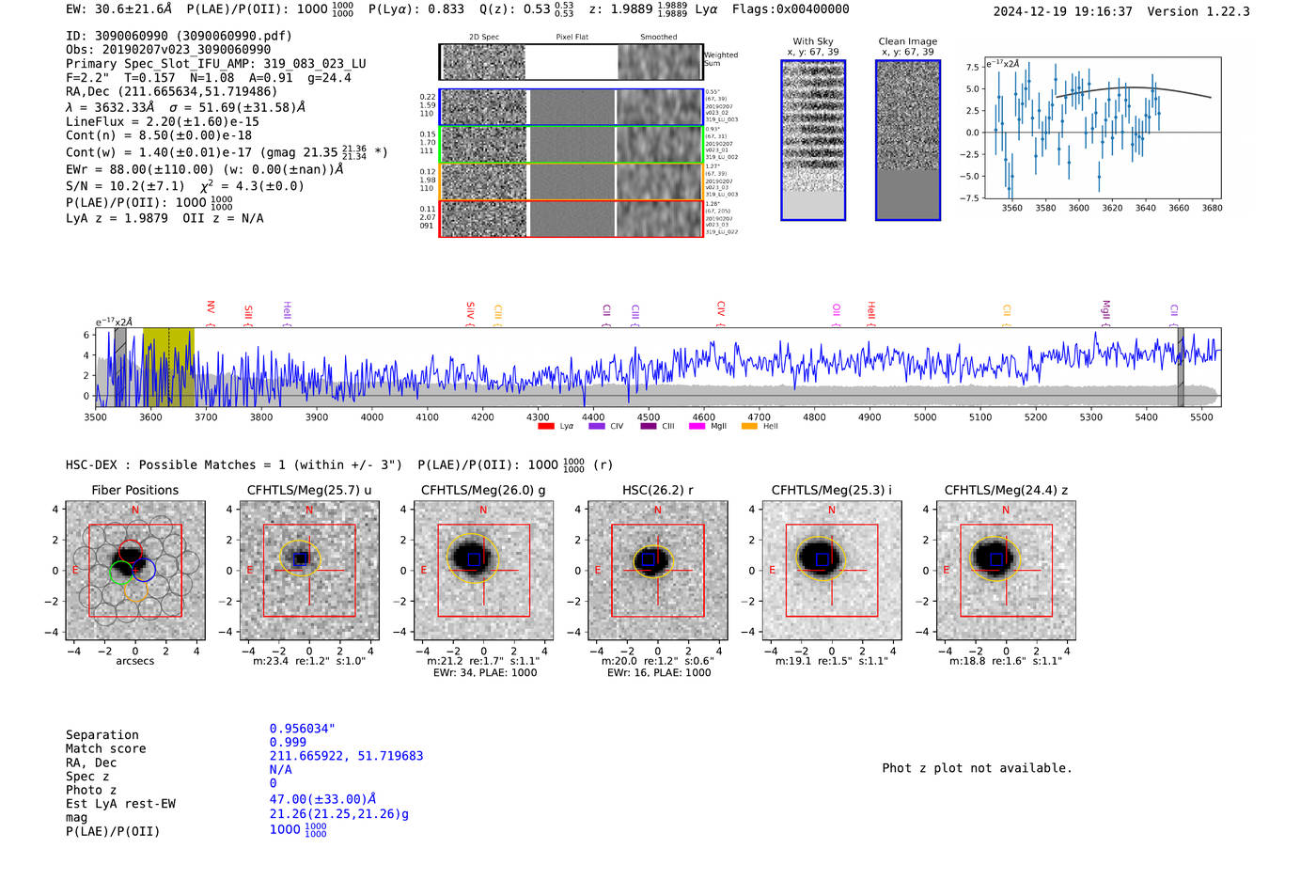Image resolution: width=1316 pixels, height=896 pixels.
Task: Select the red SiII line marker
Action: (248, 315)
